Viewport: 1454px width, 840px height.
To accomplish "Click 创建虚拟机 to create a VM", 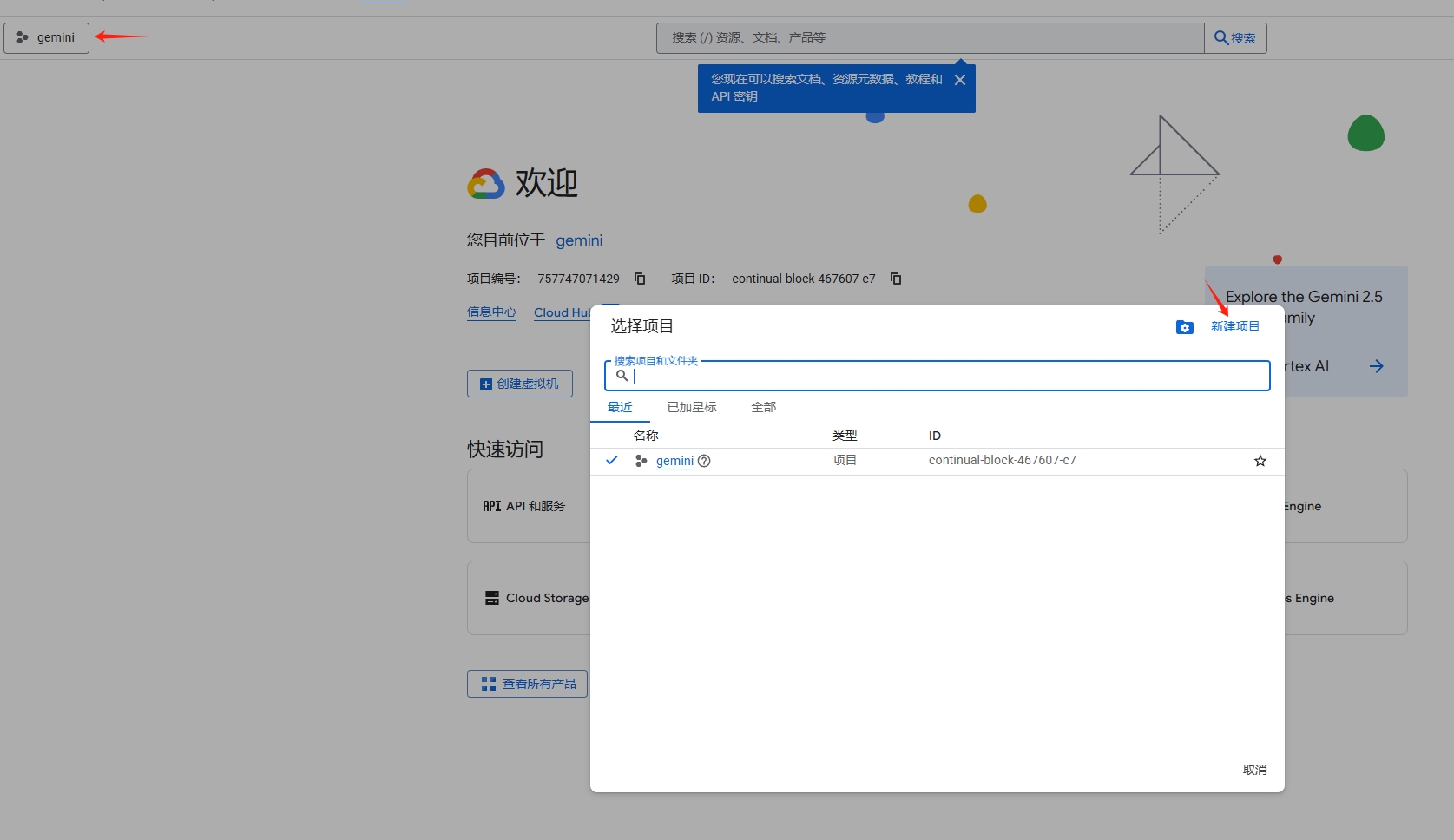I will (519, 383).
